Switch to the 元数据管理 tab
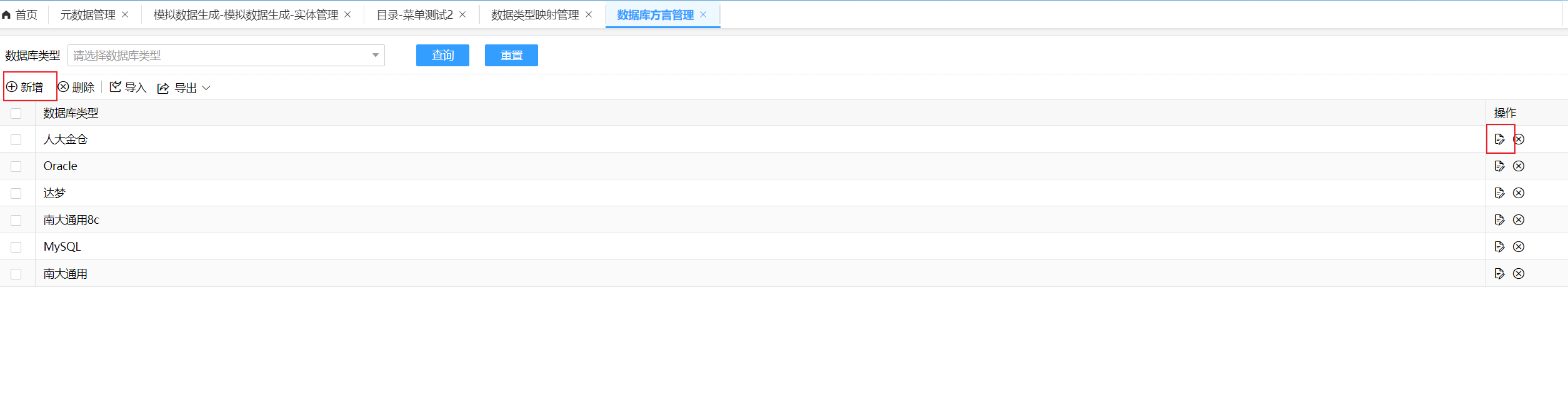This screenshot has width=1568, height=397. click(x=87, y=15)
